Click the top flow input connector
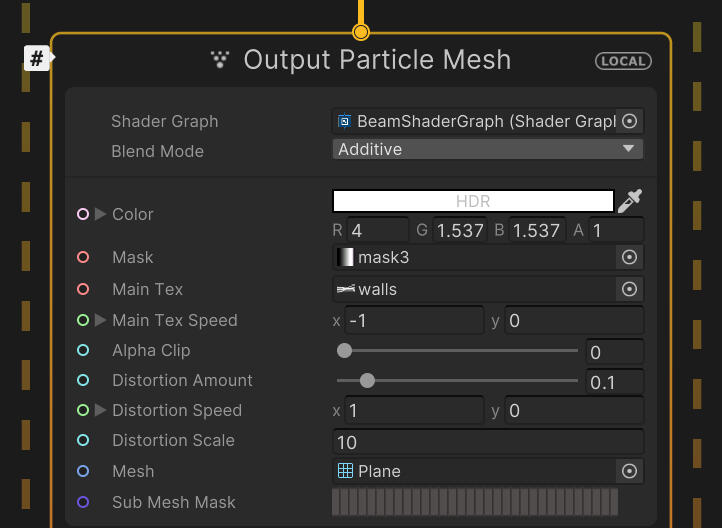The height and width of the screenshot is (528, 722). [x=361, y=32]
